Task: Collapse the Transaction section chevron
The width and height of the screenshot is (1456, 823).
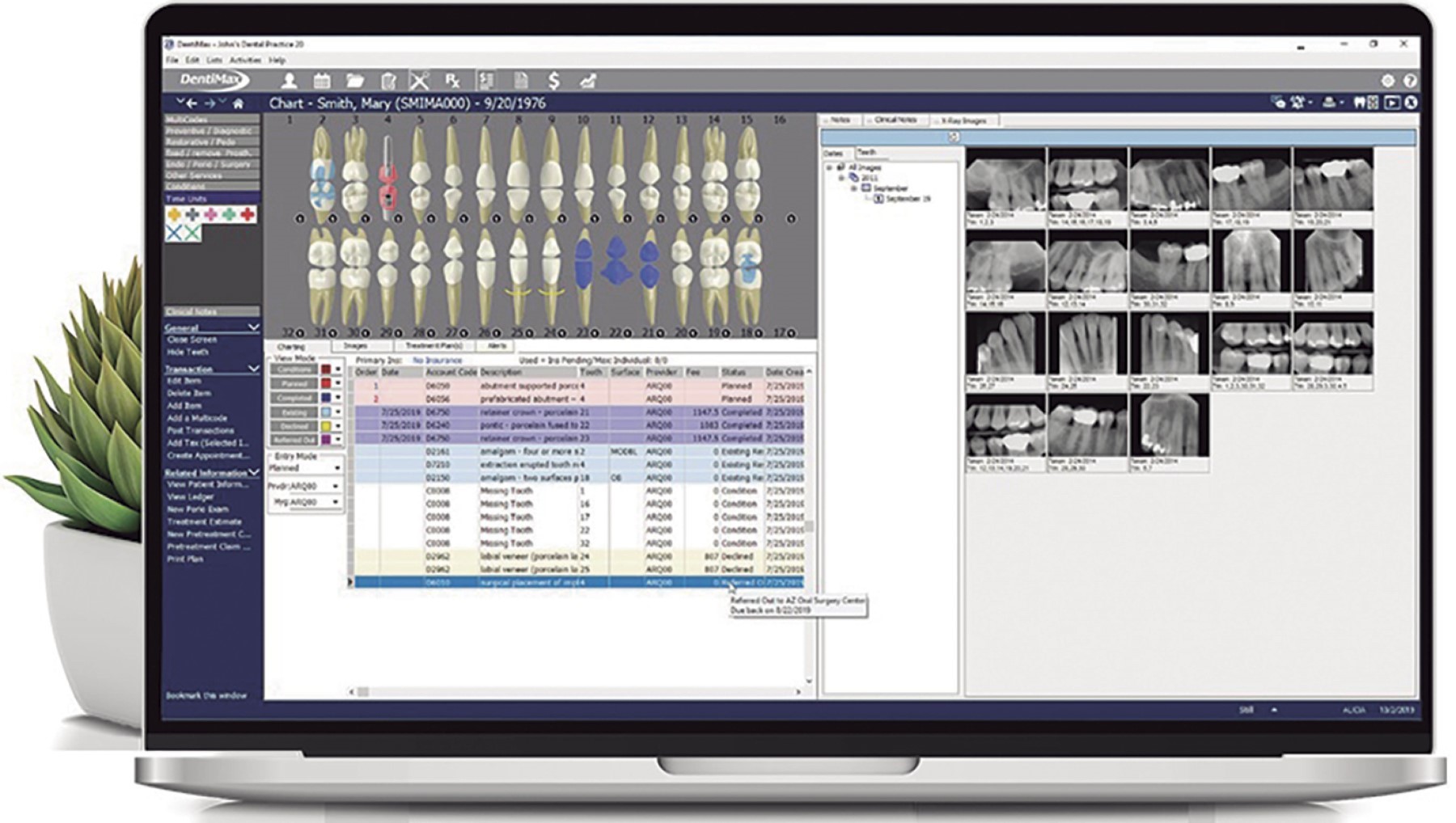Action: 253,369
